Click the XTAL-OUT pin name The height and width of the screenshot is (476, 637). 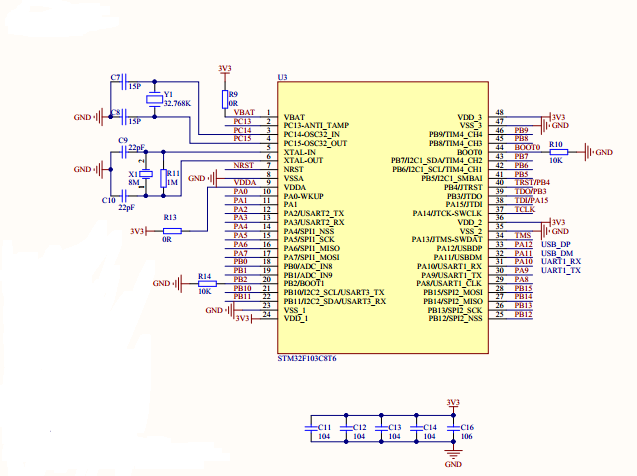[x=303, y=160]
